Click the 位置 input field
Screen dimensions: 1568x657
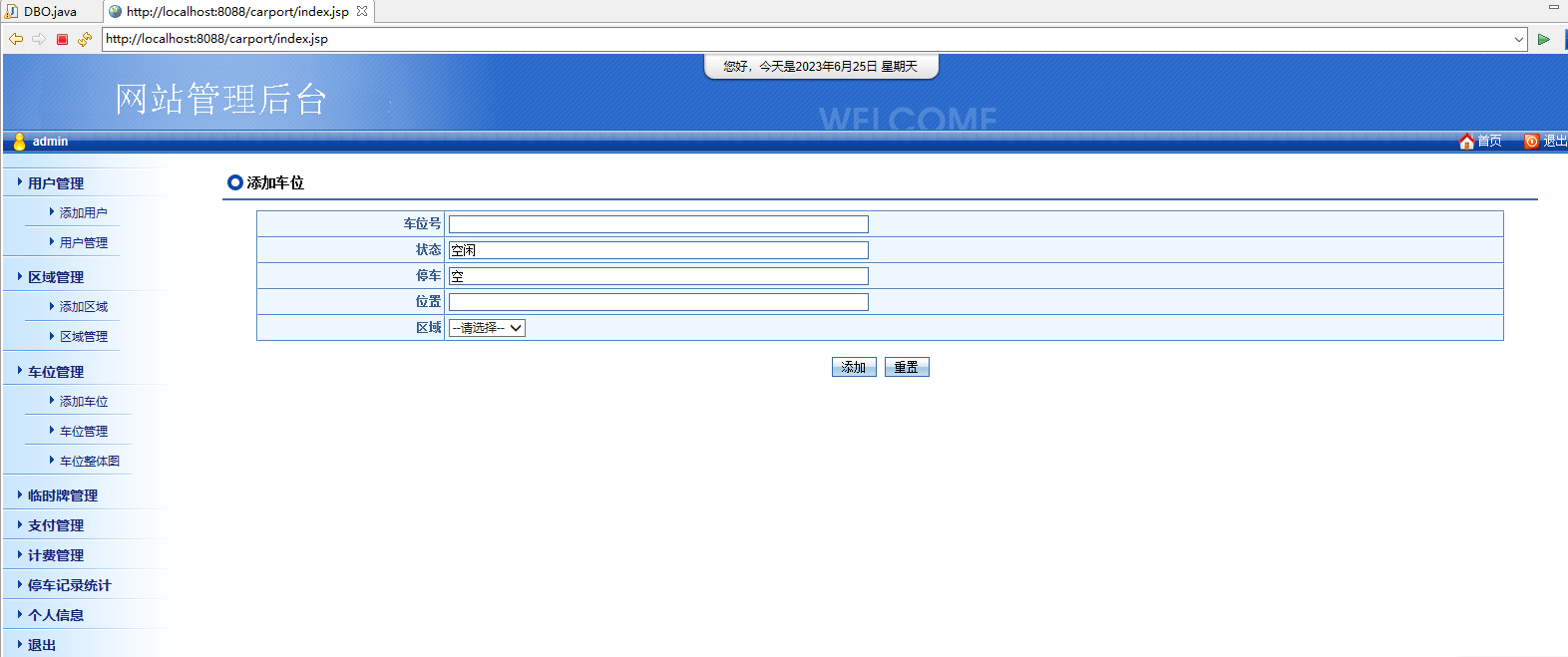[658, 302]
